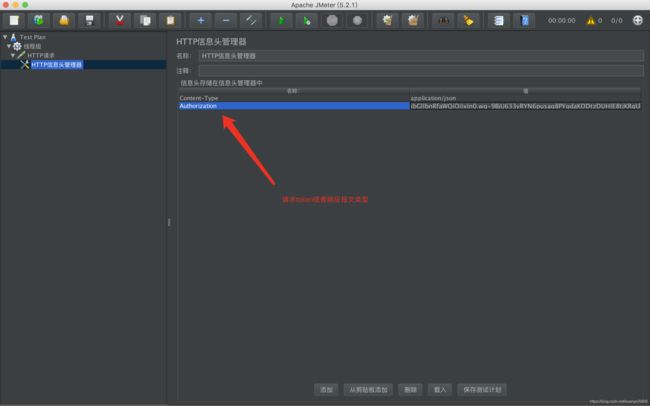Click the Save toolbar icon
The image size is (650, 406).
point(89,20)
